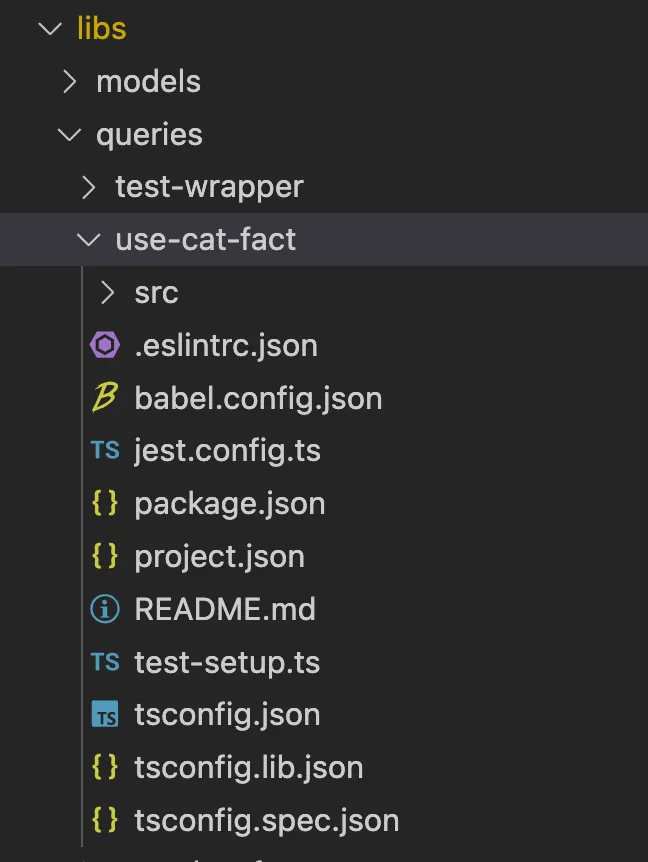Expand the test-wrapper folder chevron
Screen dimensions: 648x862
pyautogui.click(x=88, y=187)
